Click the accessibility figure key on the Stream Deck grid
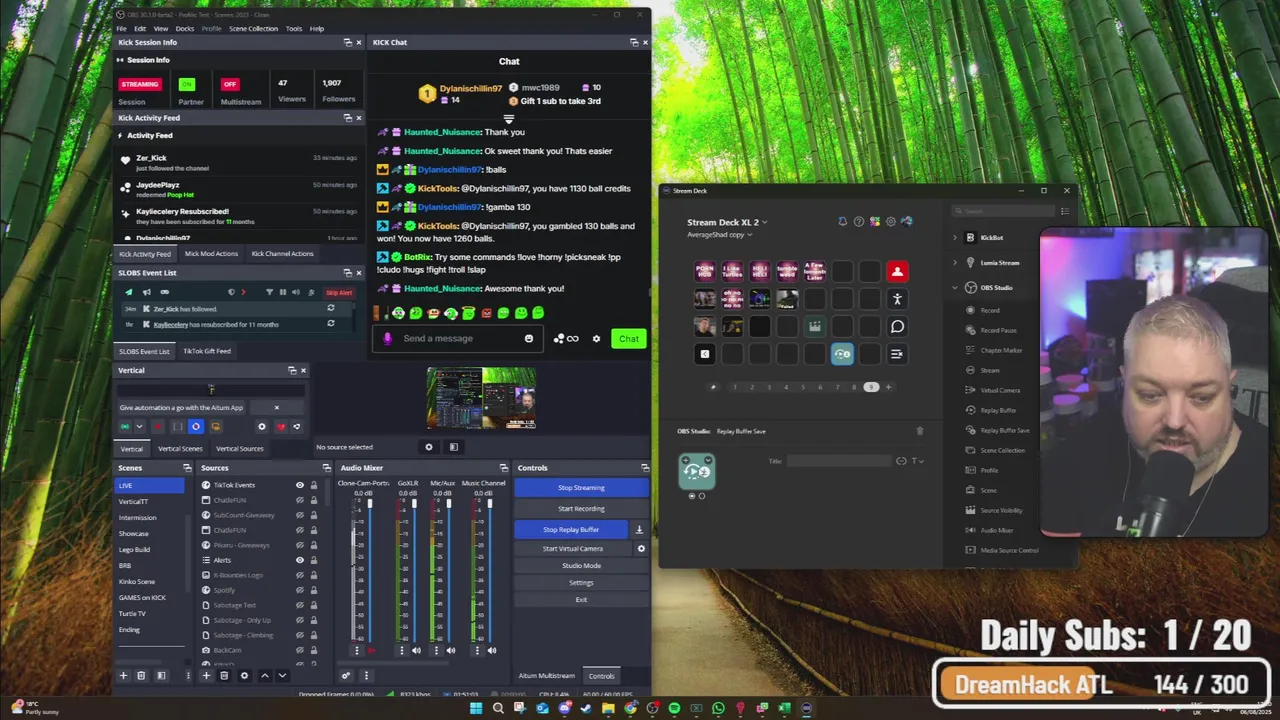The image size is (1280, 720). pyautogui.click(x=897, y=299)
